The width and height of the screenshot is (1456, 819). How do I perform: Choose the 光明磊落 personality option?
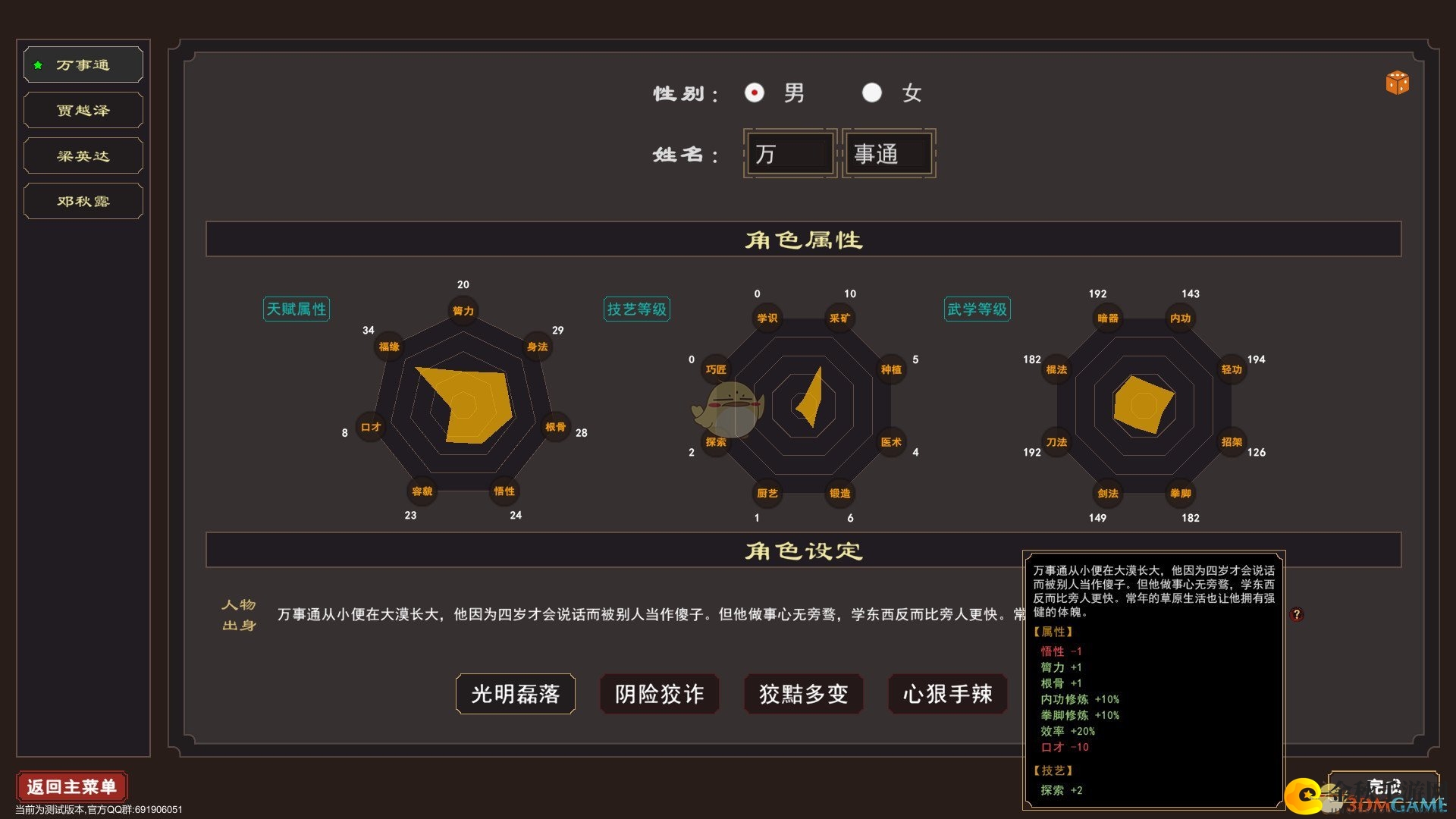tap(516, 694)
